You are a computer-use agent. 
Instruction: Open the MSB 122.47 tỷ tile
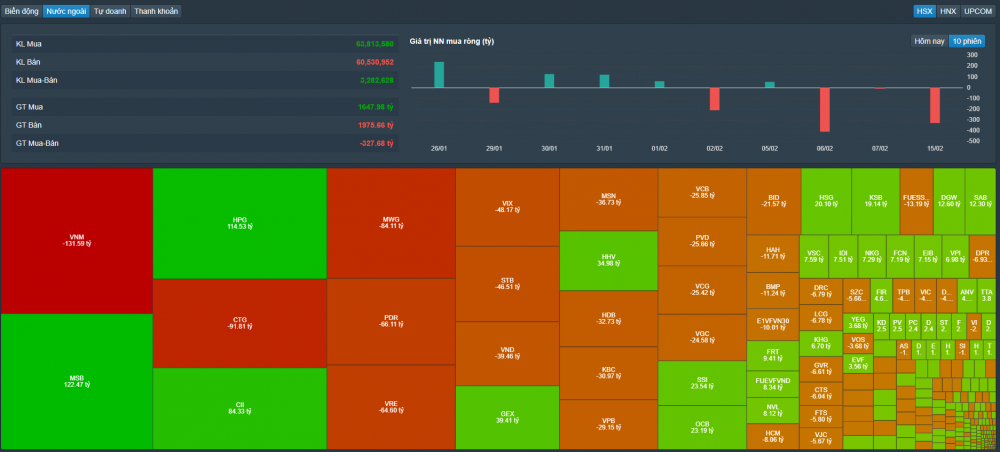tap(77, 381)
